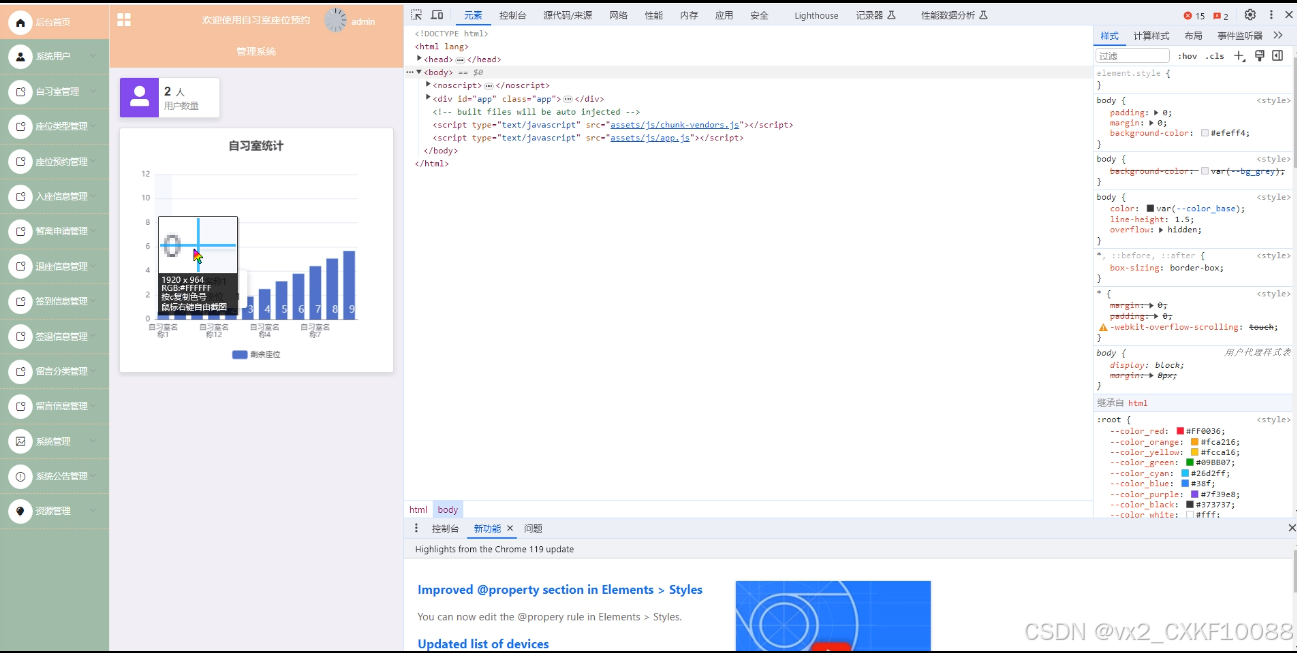Close the 新功能 drawer tab
Viewport: 1297px width, 653px height.
[x=510, y=528]
